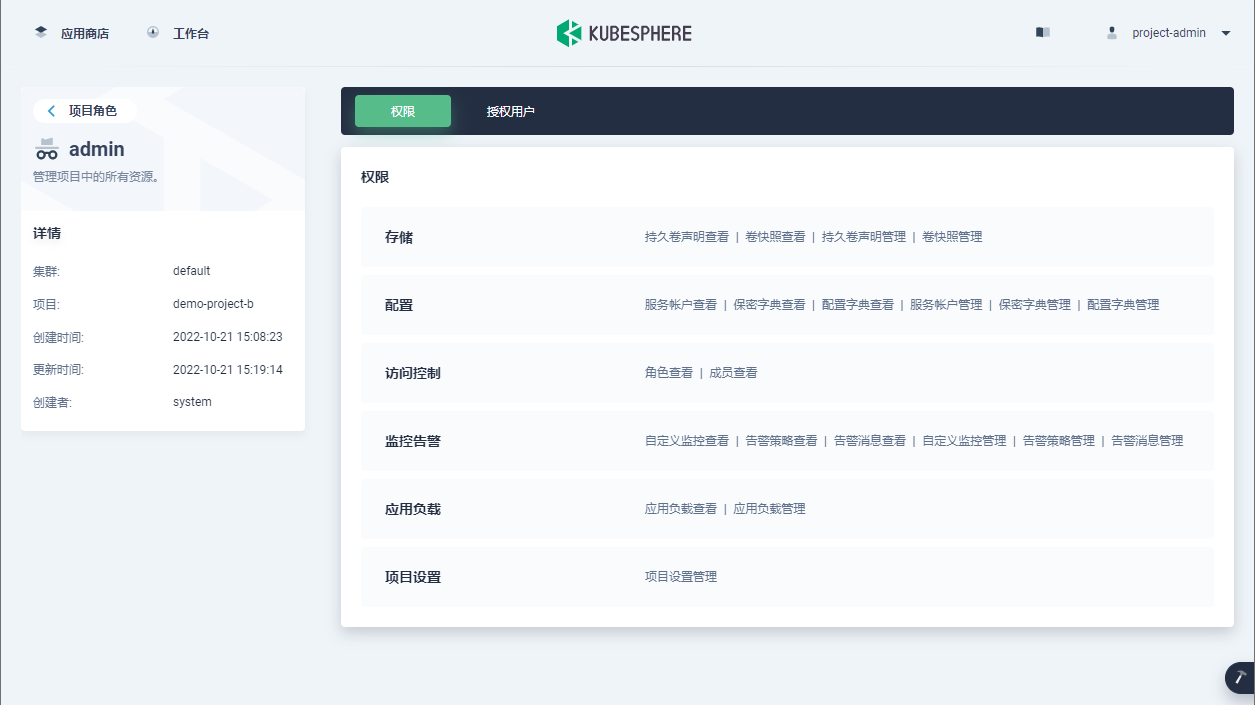
Task: Select the 访问控制 permission row title
Action: (413, 373)
